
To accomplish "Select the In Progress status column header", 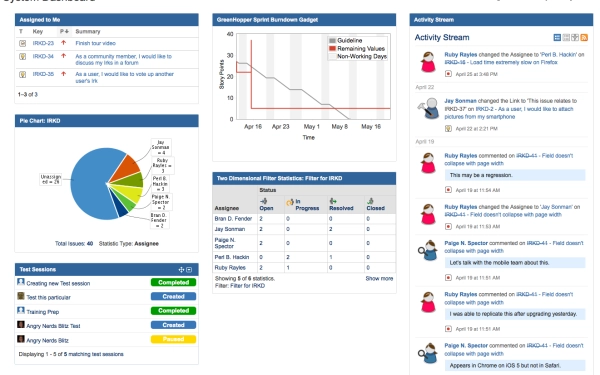I will click(x=303, y=204).
